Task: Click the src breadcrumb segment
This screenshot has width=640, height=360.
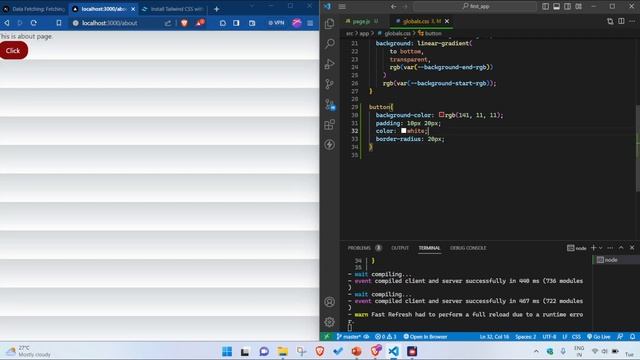Action: [x=349, y=33]
